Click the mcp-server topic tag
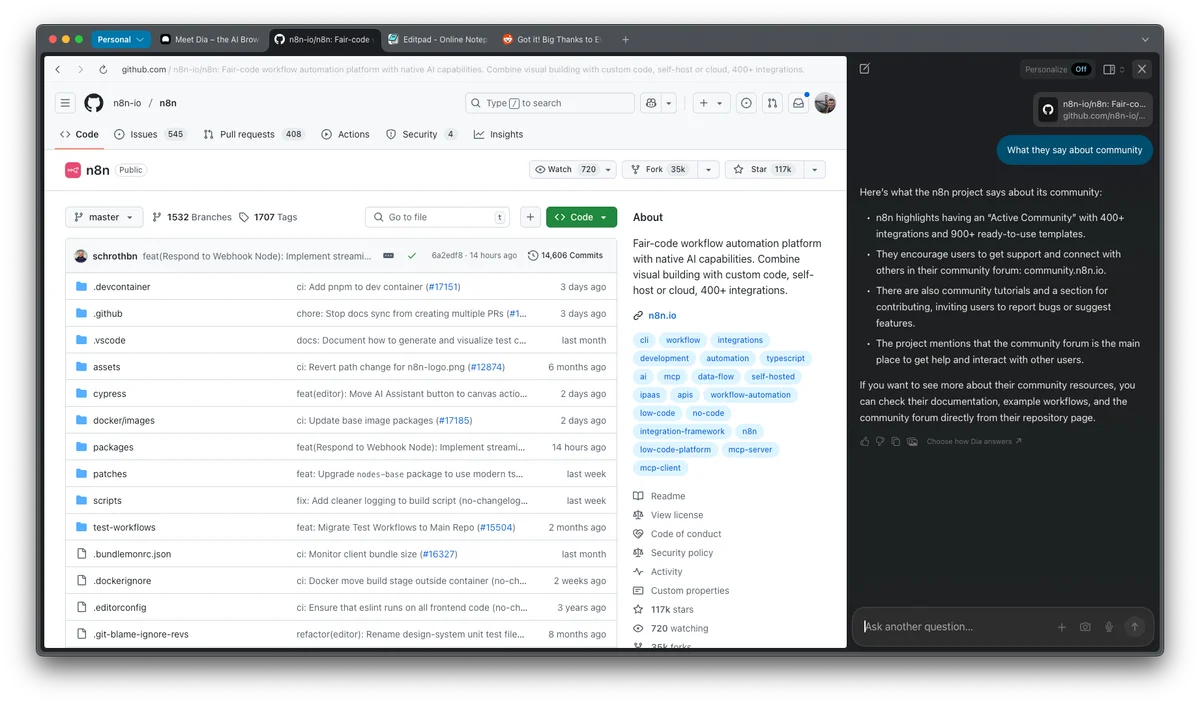 (x=750, y=450)
